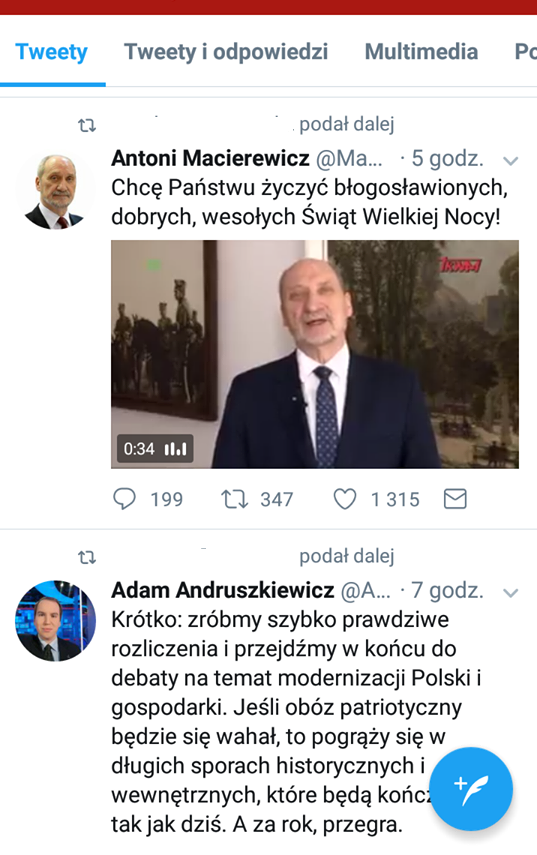Reply to Macierewicz's Easter wishes tweet

tap(124, 499)
